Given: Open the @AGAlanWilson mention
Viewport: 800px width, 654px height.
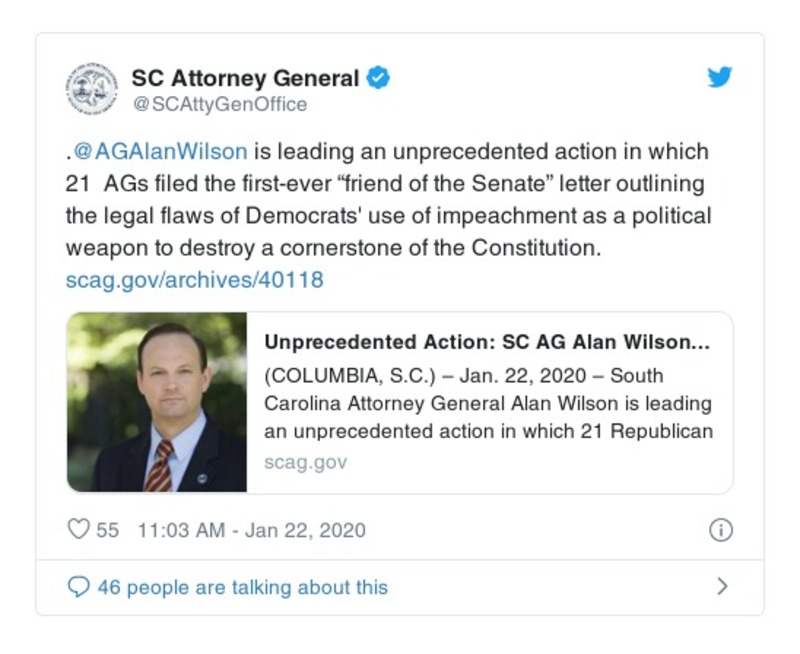Looking at the screenshot, I should (160, 152).
